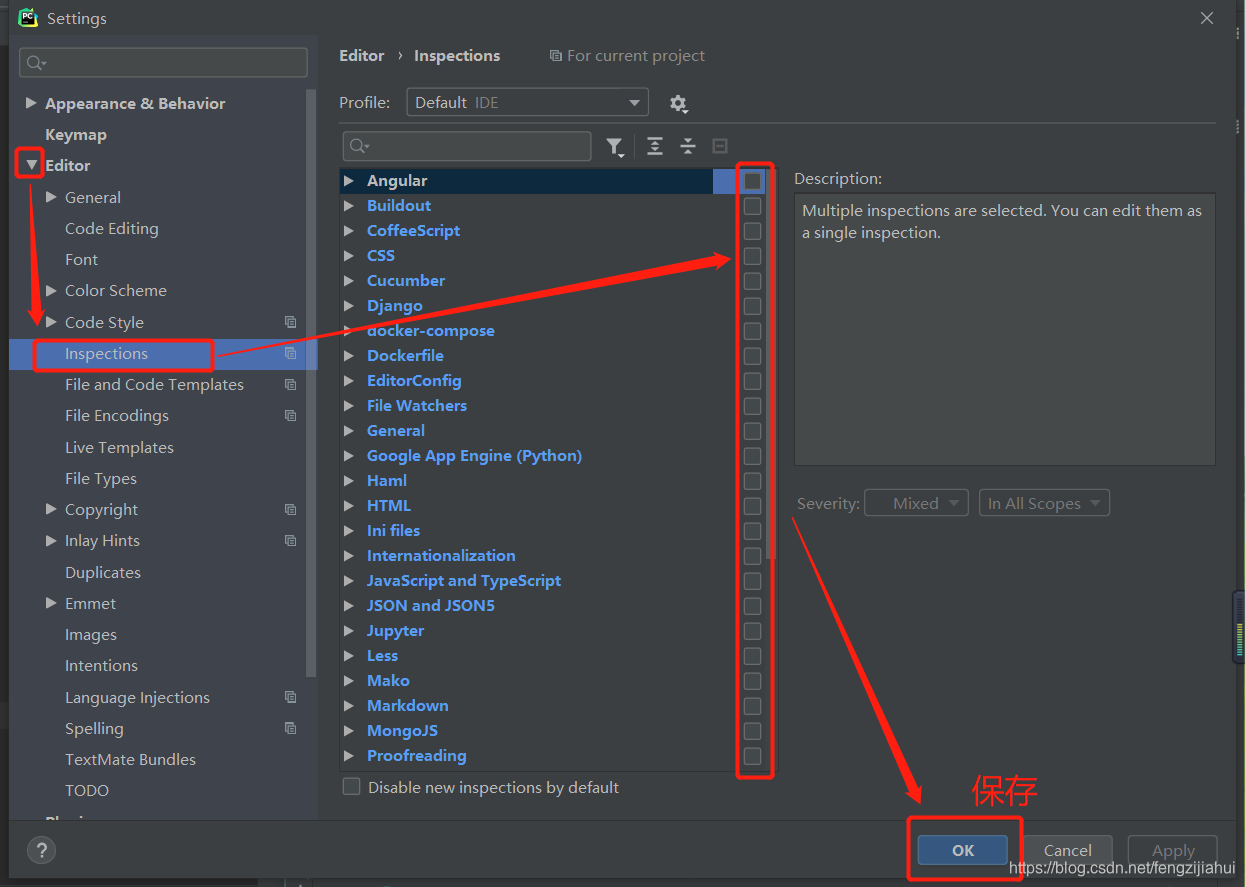1245x887 pixels.
Task: Toggle the Buildout inspections checkbox
Action: [x=753, y=206]
